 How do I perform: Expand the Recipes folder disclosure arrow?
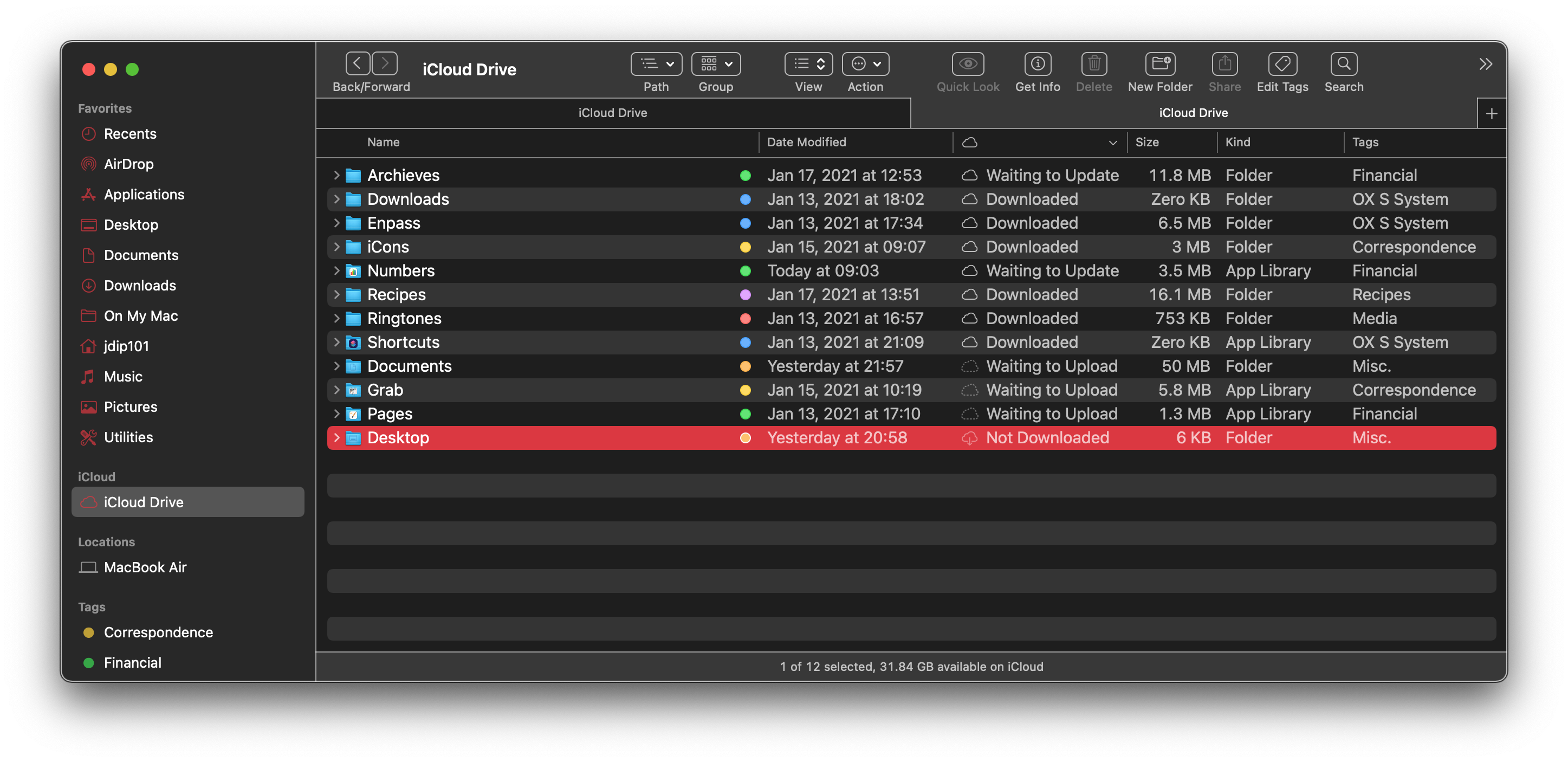pos(336,295)
